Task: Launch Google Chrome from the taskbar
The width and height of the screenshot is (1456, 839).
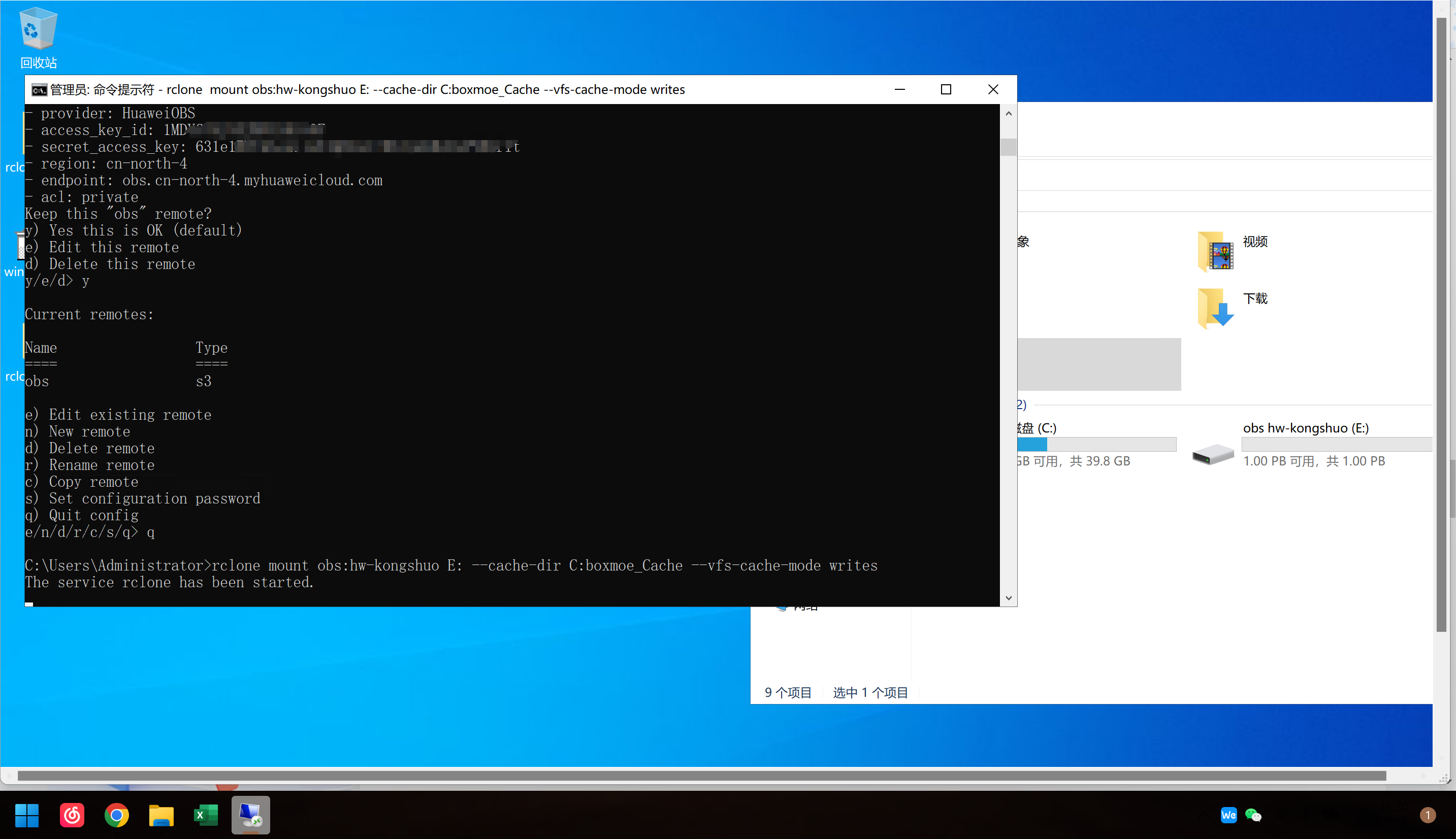Action: (x=116, y=815)
